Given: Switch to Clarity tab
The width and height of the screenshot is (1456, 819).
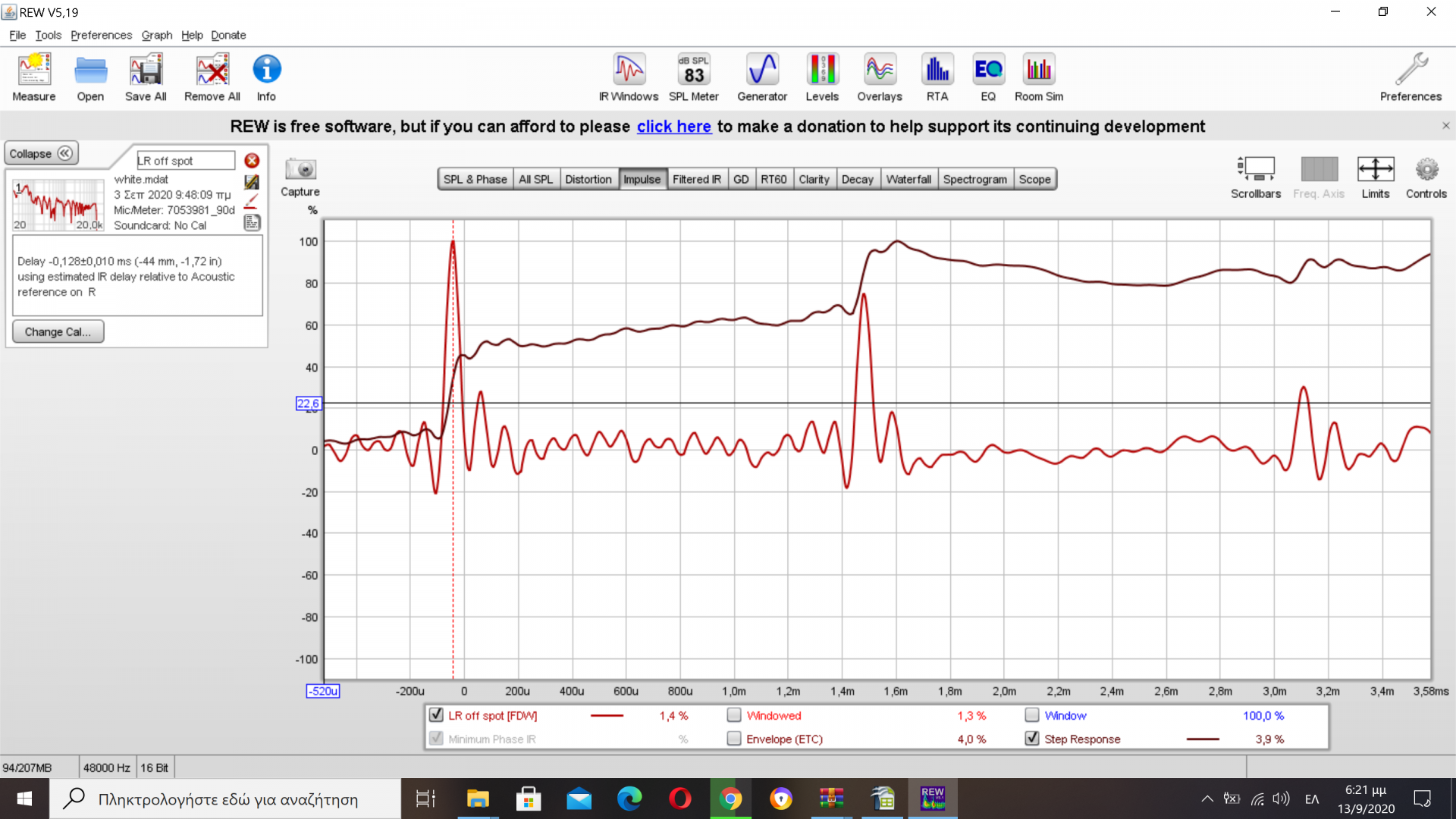Looking at the screenshot, I should 814,179.
